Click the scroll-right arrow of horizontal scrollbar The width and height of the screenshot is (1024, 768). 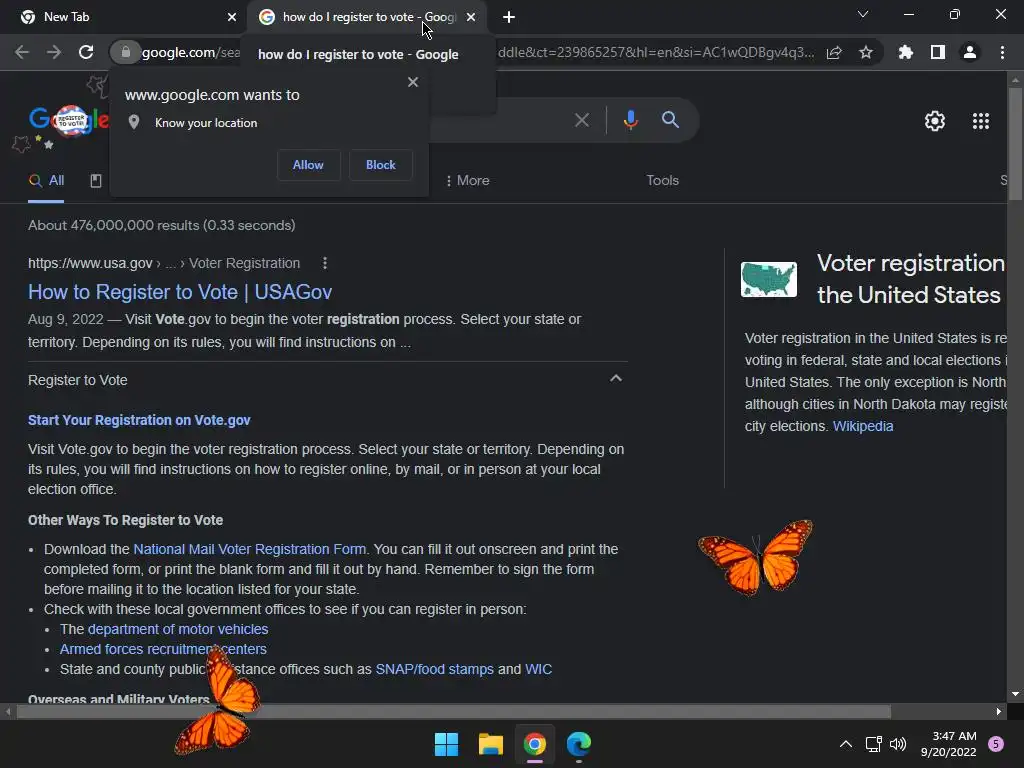click(x=999, y=711)
